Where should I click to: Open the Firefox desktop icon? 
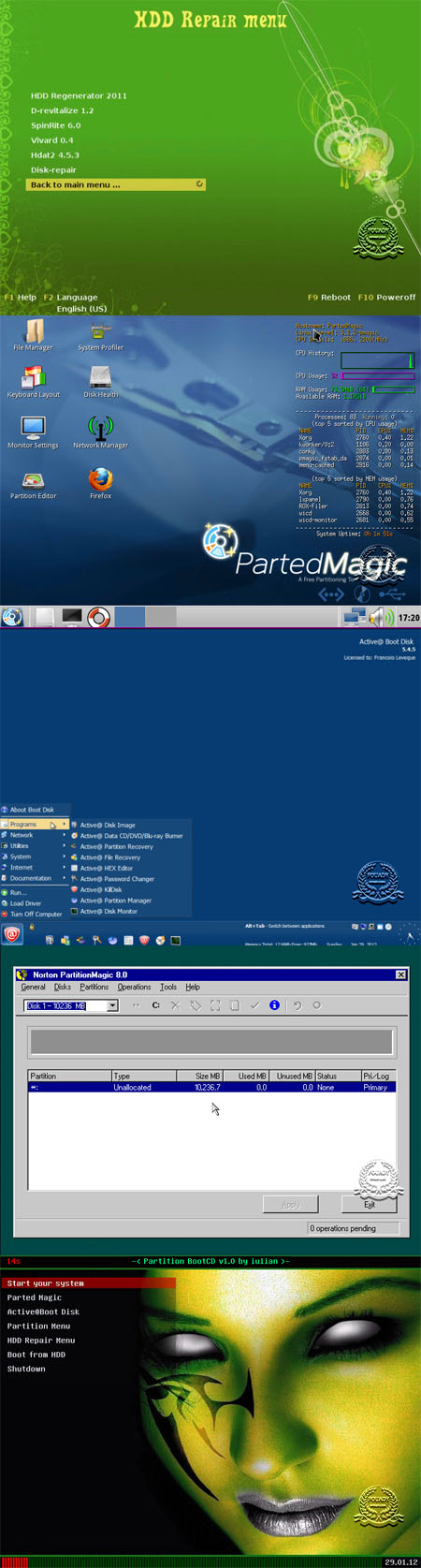pyautogui.click(x=100, y=480)
